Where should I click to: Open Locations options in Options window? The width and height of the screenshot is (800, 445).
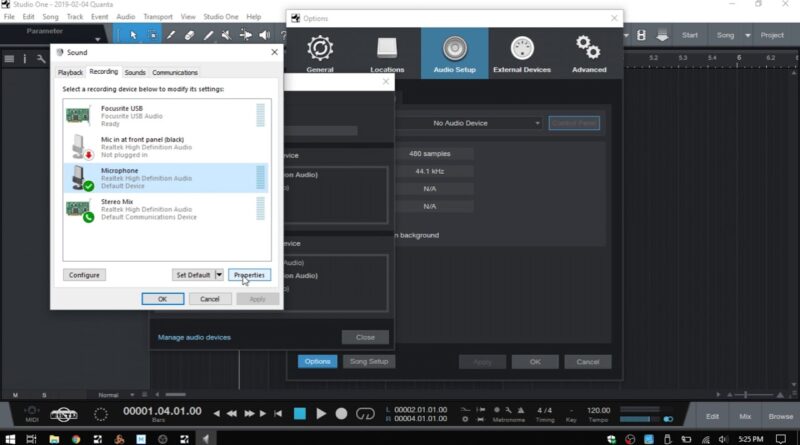point(387,54)
